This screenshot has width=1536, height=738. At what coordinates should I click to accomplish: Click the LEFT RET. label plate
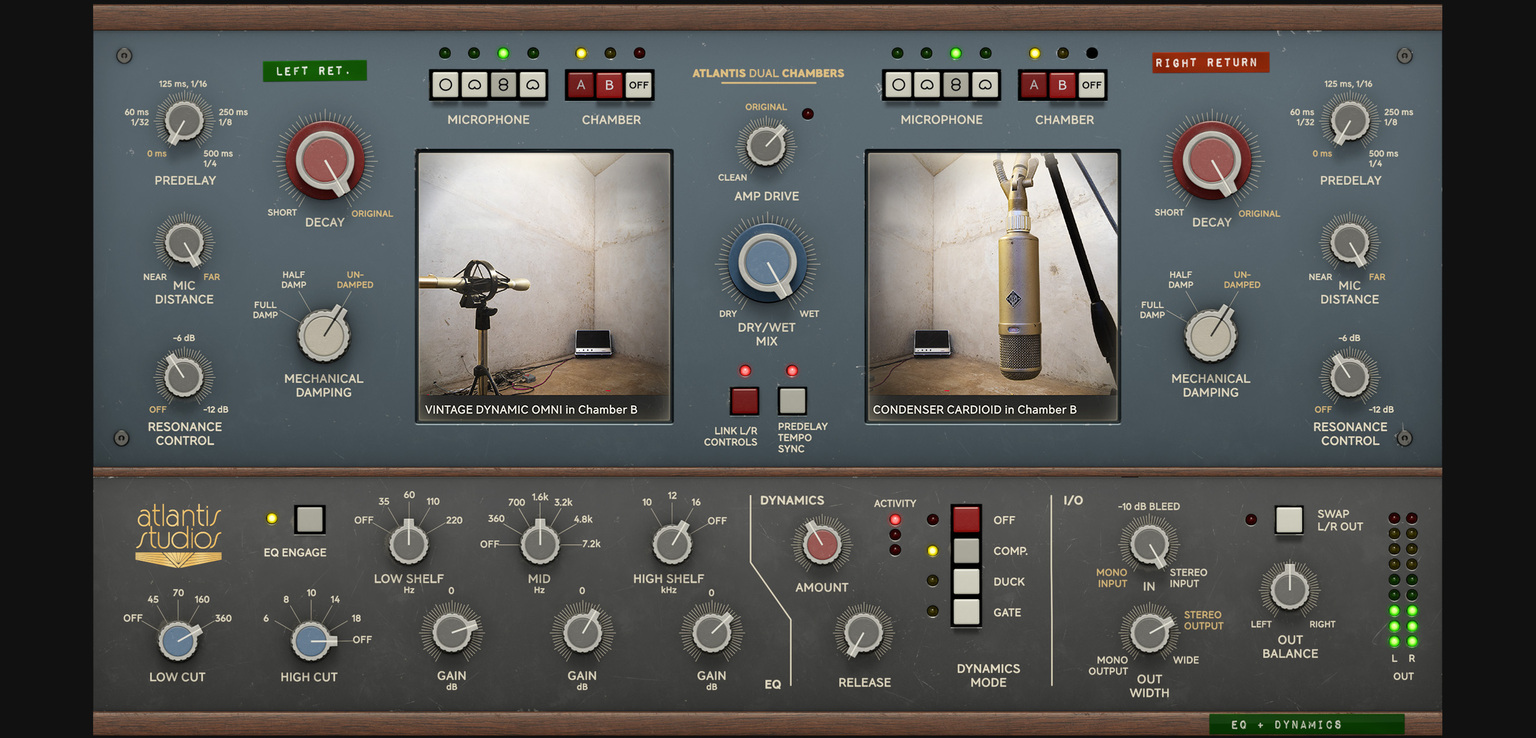[314, 70]
